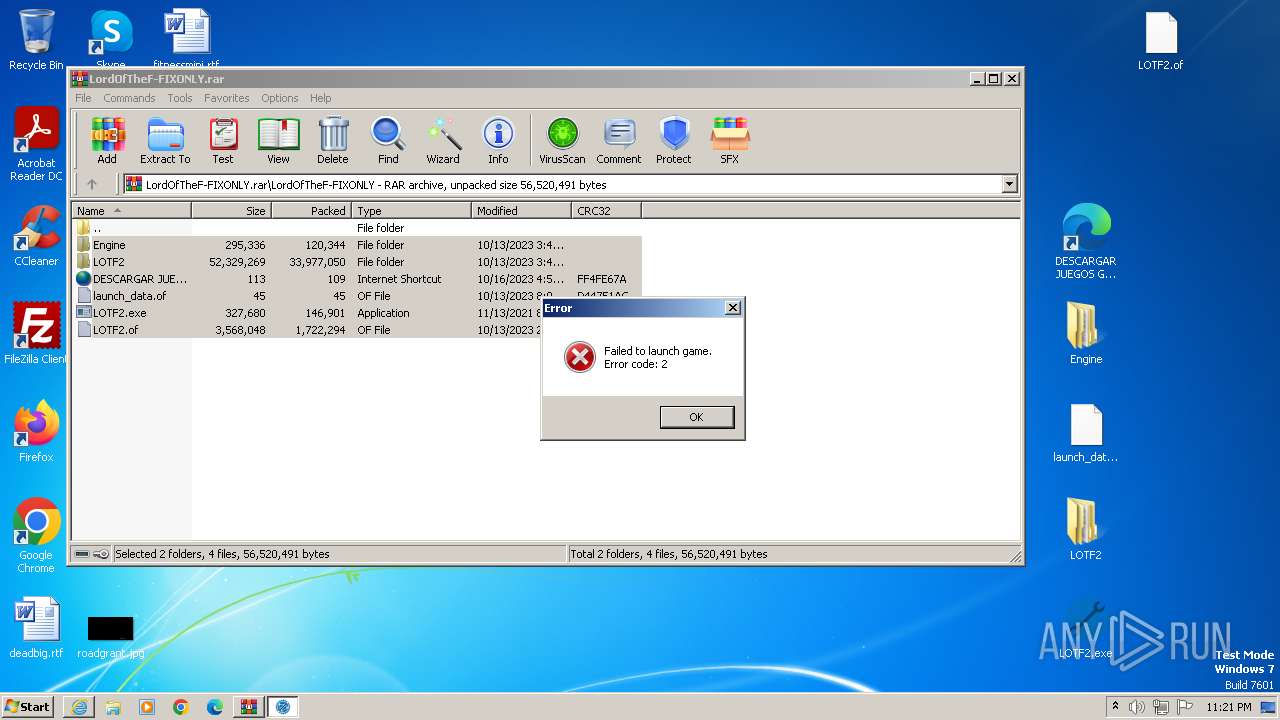
Task: Select roadgrant.jpg desktop thumbnail
Action: click(110, 636)
